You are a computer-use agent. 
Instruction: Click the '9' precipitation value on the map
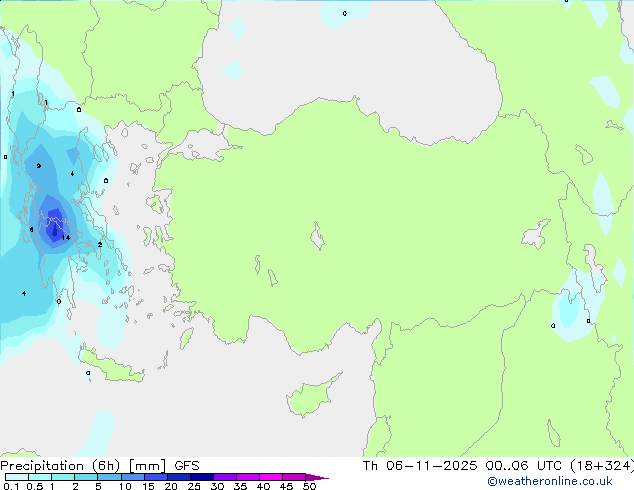click(38, 166)
